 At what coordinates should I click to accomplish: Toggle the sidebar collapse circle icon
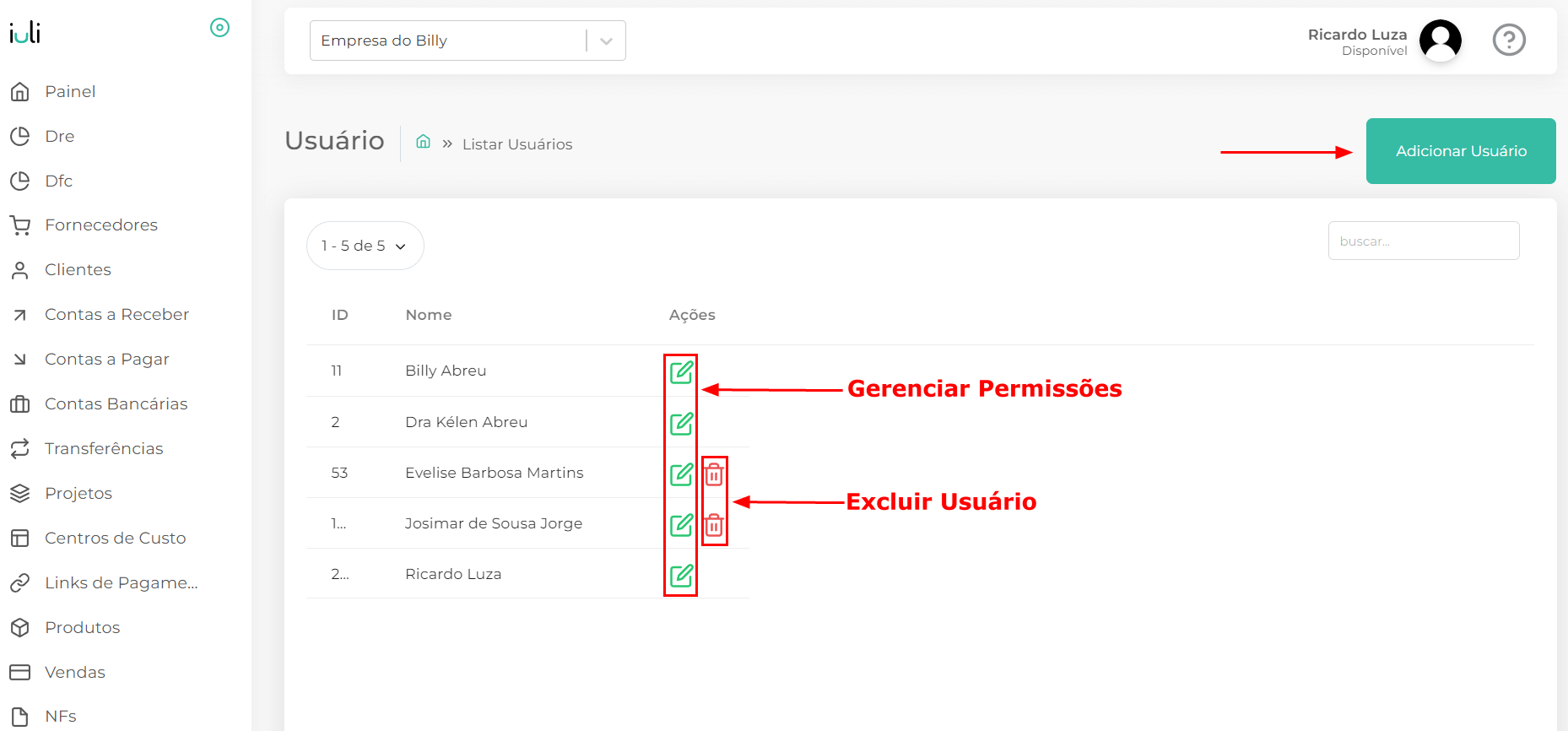219,28
